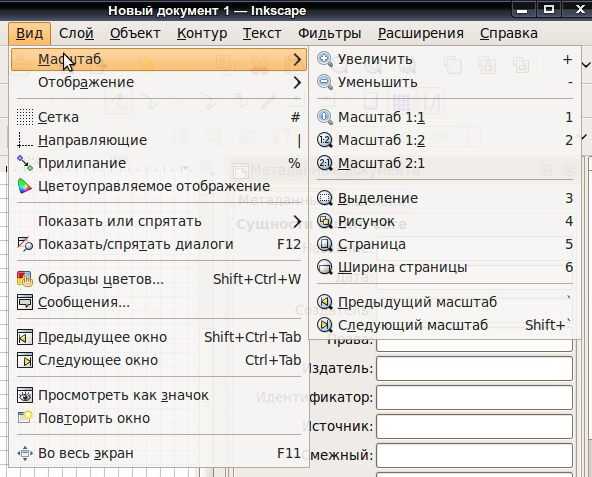Image resolution: width=592 pixels, height=477 pixels.
Task: Open the Вид menu
Action: coord(29,33)
